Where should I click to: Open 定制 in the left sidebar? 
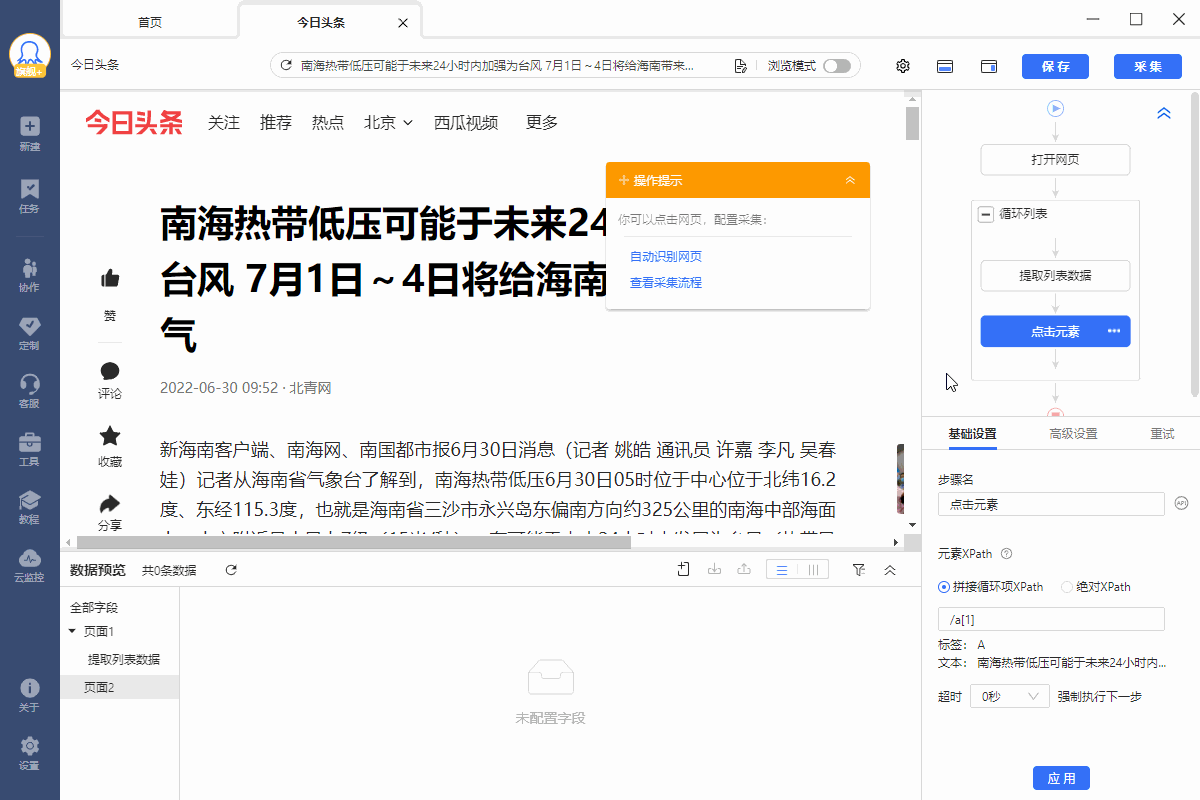click(30, 333)
